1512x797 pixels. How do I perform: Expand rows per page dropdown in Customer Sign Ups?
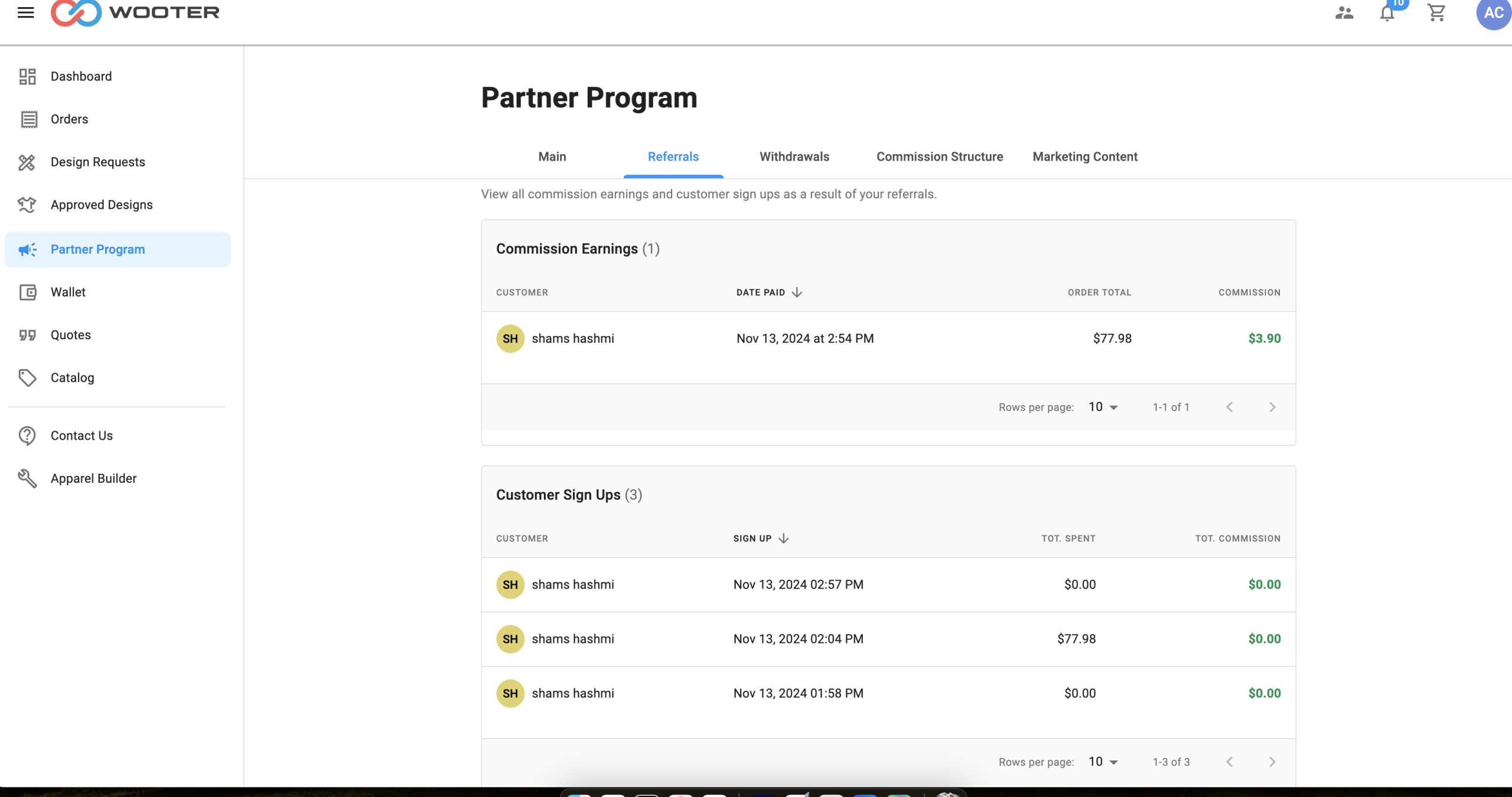click(x=1103, y=762)
